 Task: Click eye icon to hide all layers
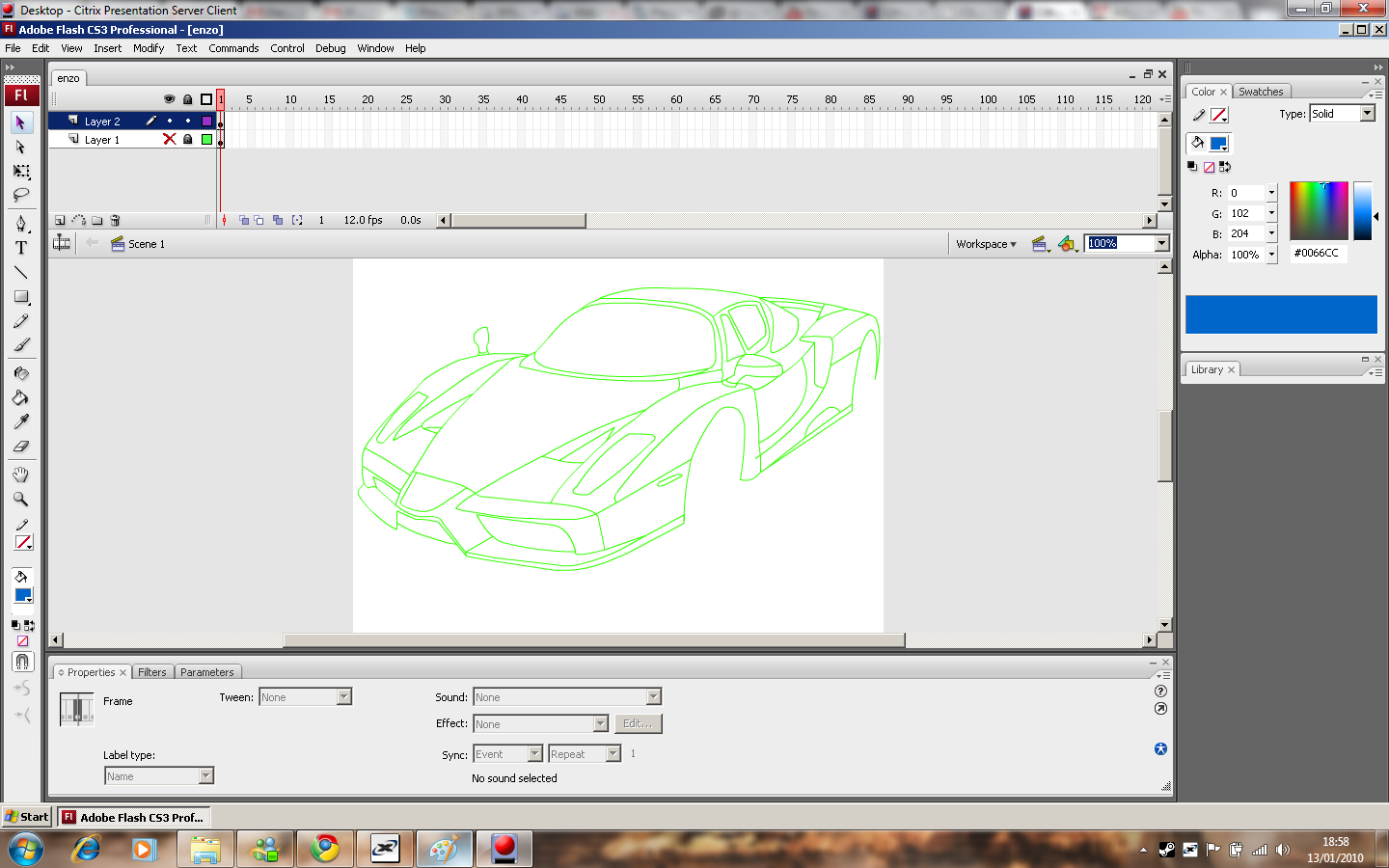point(170,99)
